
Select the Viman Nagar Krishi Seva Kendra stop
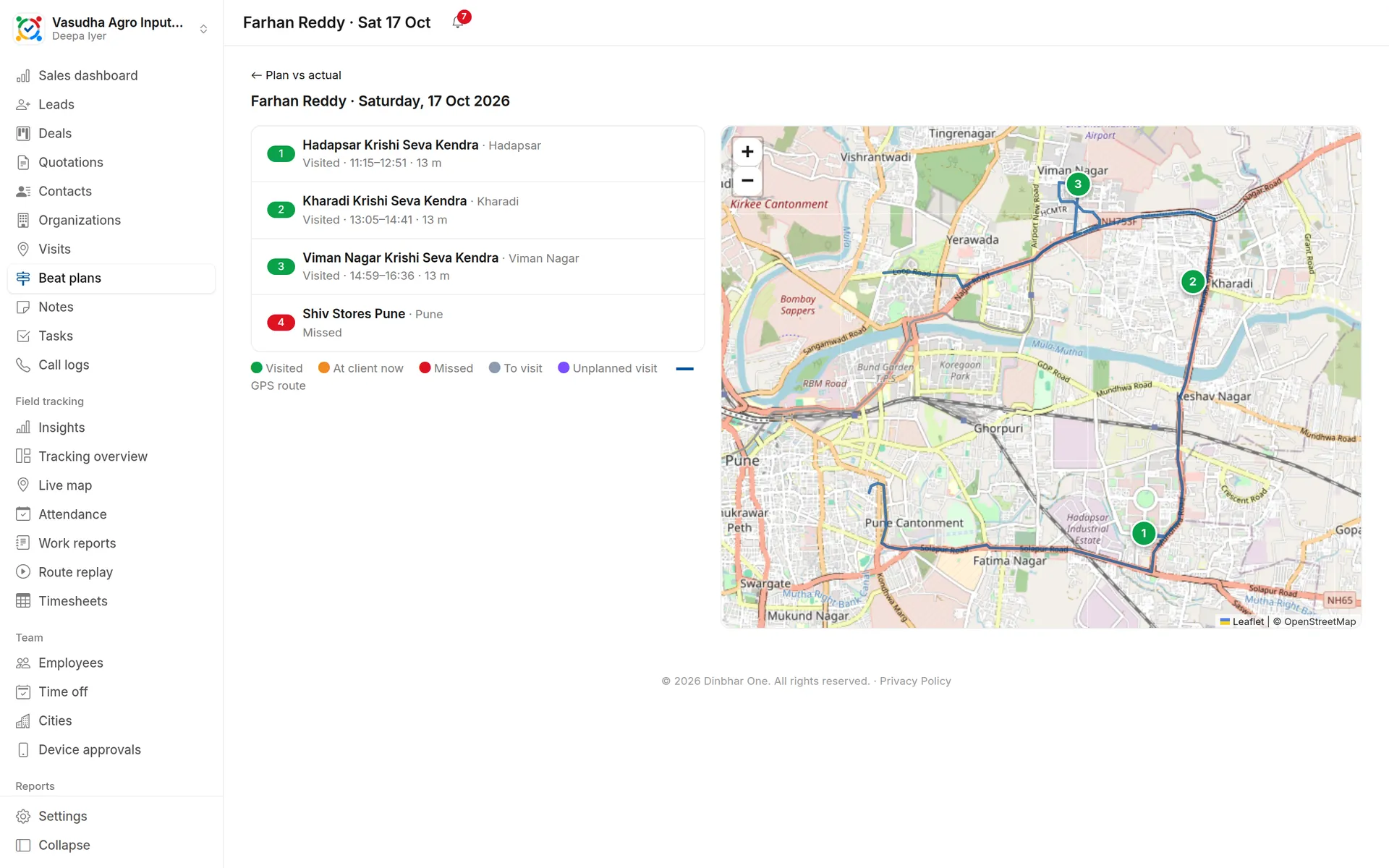pos(477,267)
